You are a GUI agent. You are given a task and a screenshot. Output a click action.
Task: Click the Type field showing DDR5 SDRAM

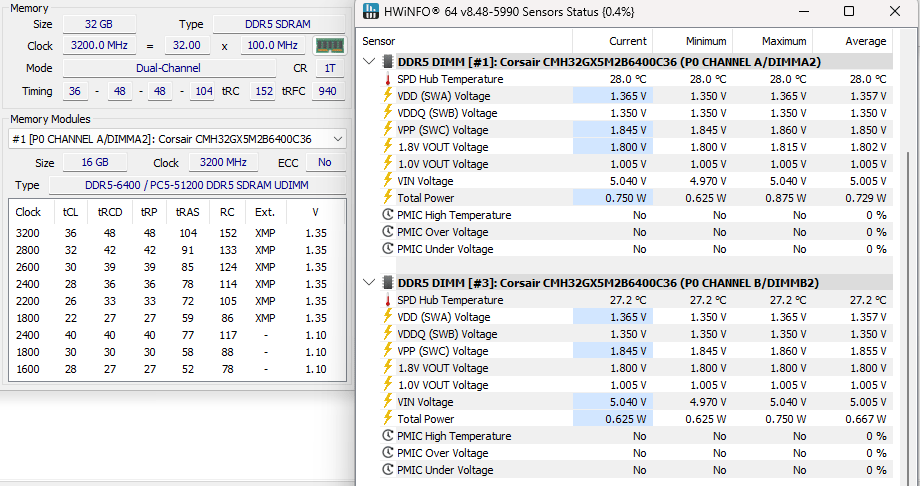coord(278,24)
